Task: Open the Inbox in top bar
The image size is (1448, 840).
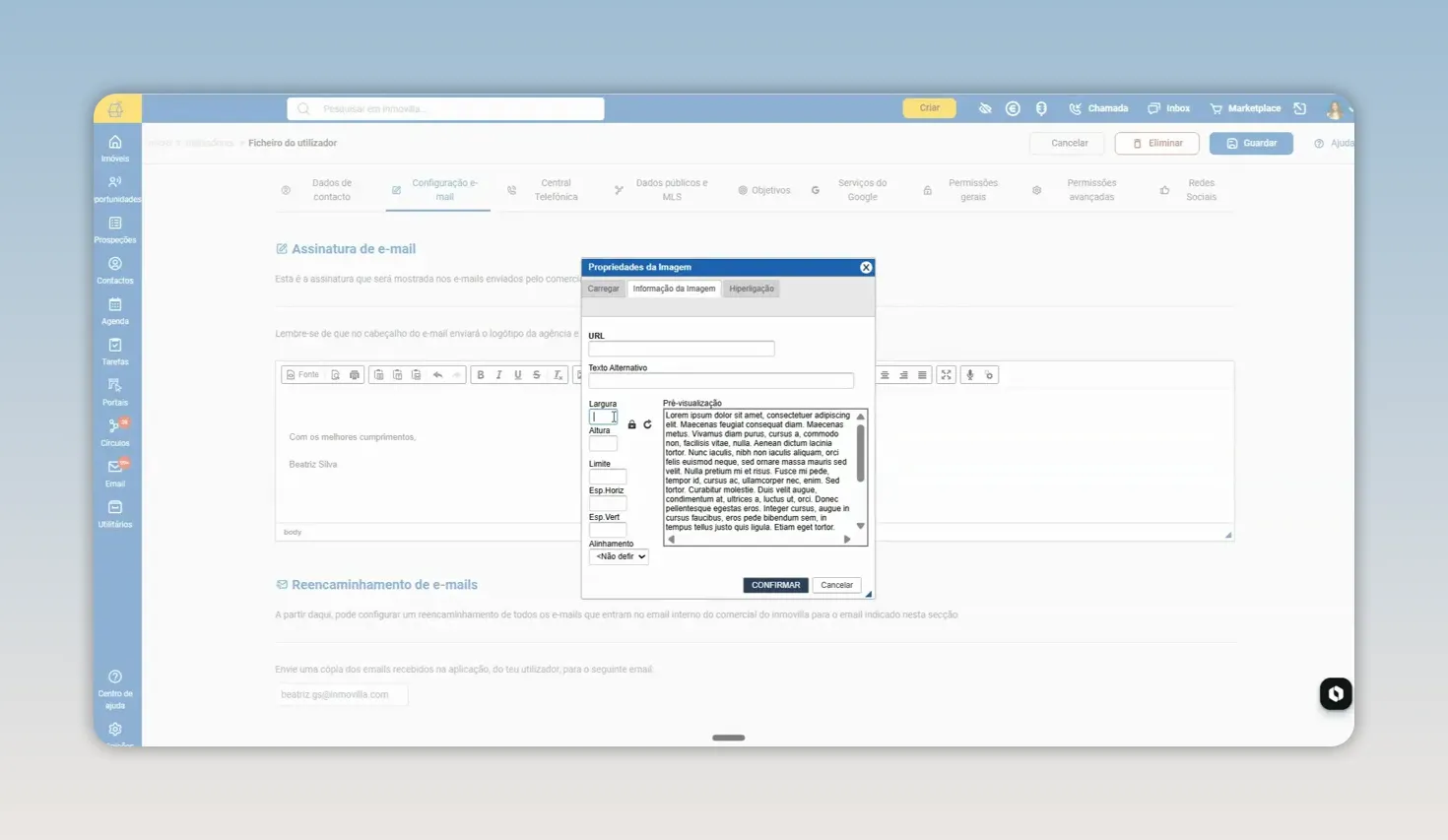Action: coord(1169,108)
